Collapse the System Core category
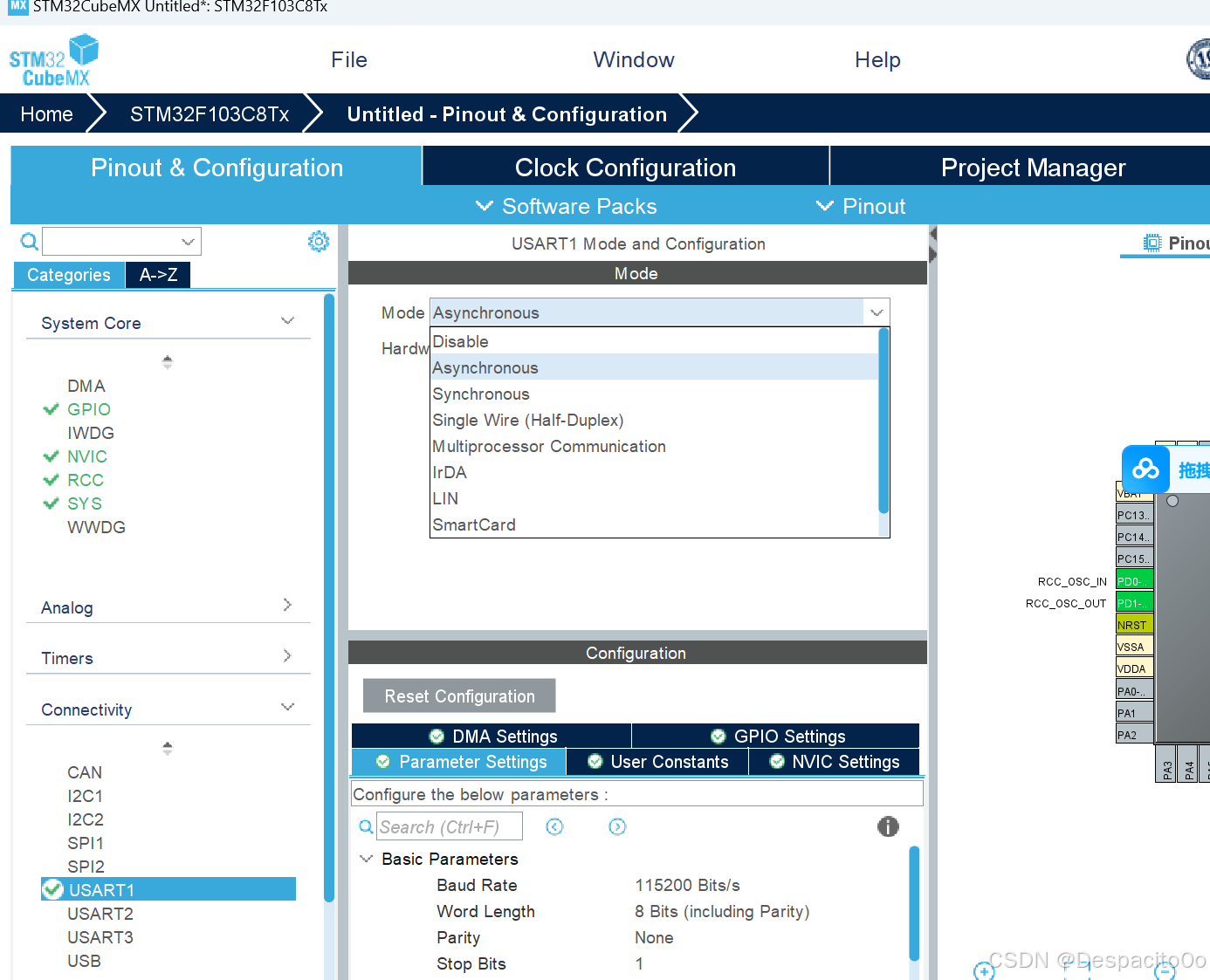Screen dimensions: 1210x980 pos(287,321)
